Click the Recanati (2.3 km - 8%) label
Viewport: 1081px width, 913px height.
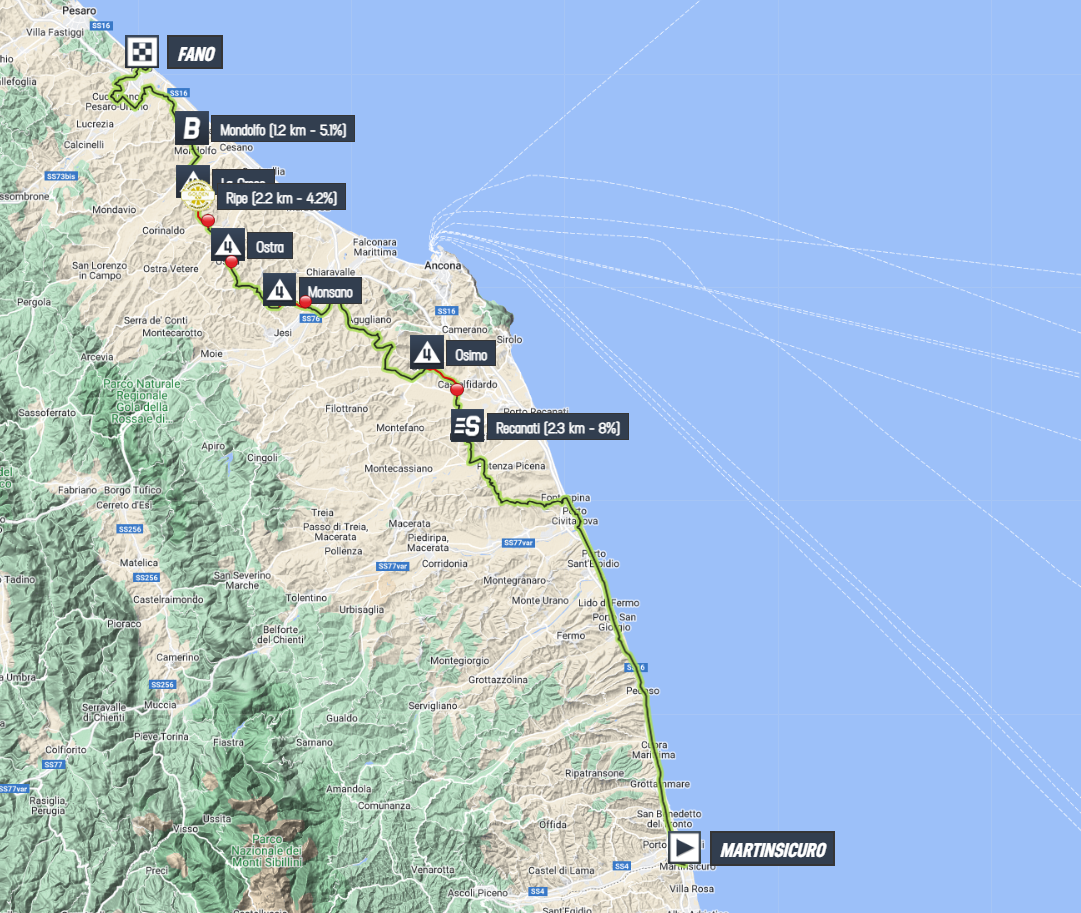coord(558,428)
